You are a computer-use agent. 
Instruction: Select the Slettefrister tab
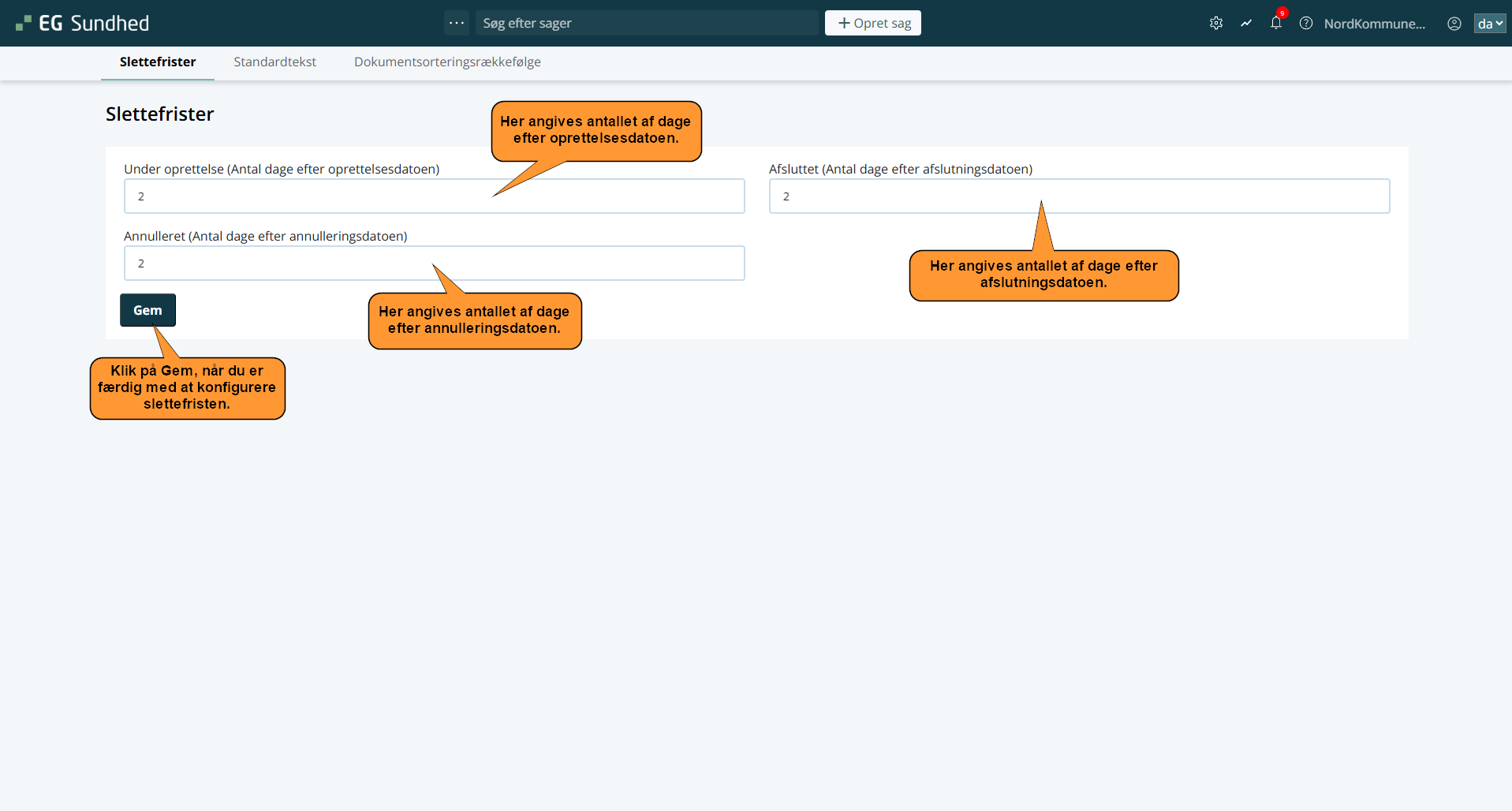click(x=158, y=62)
